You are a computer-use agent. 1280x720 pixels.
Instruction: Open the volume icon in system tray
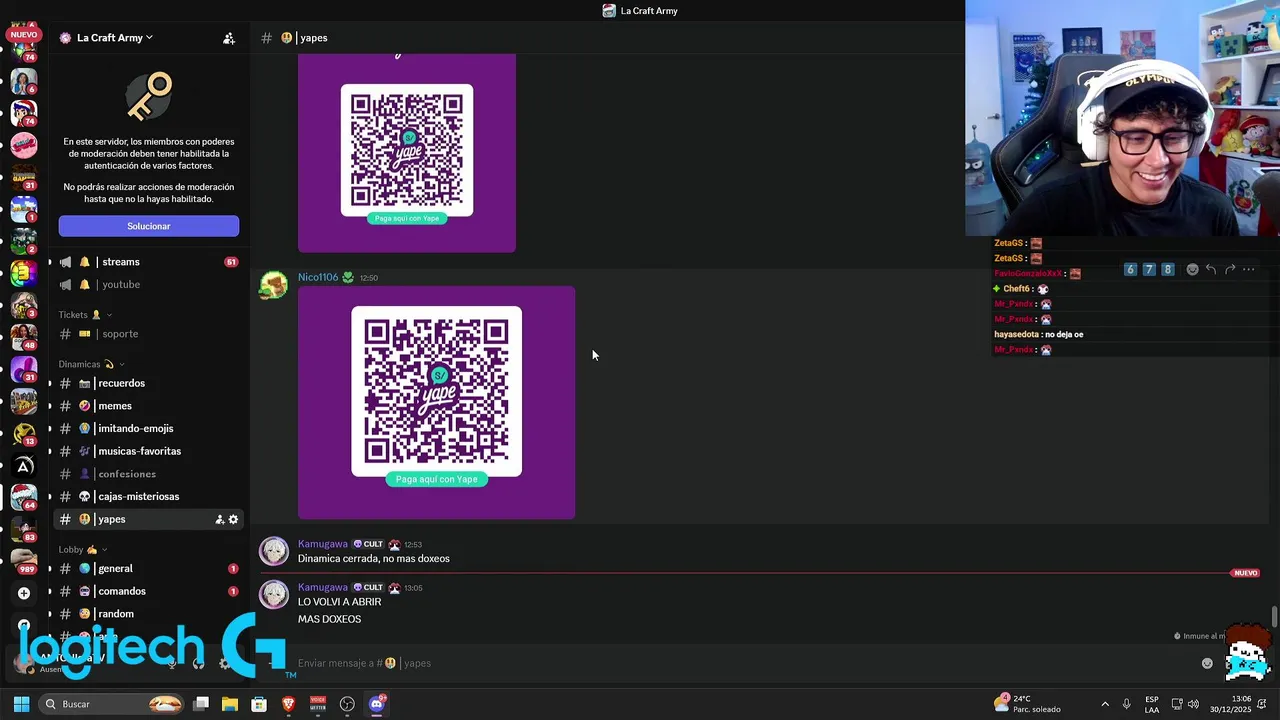click(1193, 704)
